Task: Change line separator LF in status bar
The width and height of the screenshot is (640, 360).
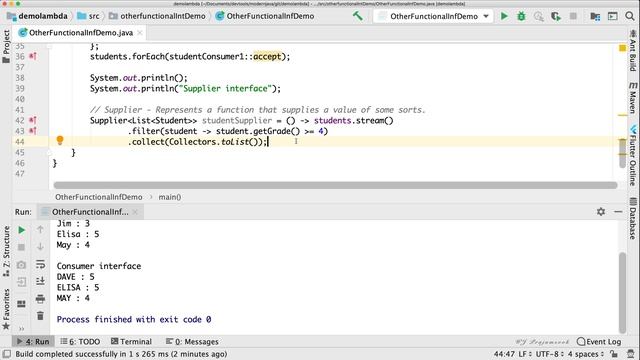Action: tap(525, 354)
